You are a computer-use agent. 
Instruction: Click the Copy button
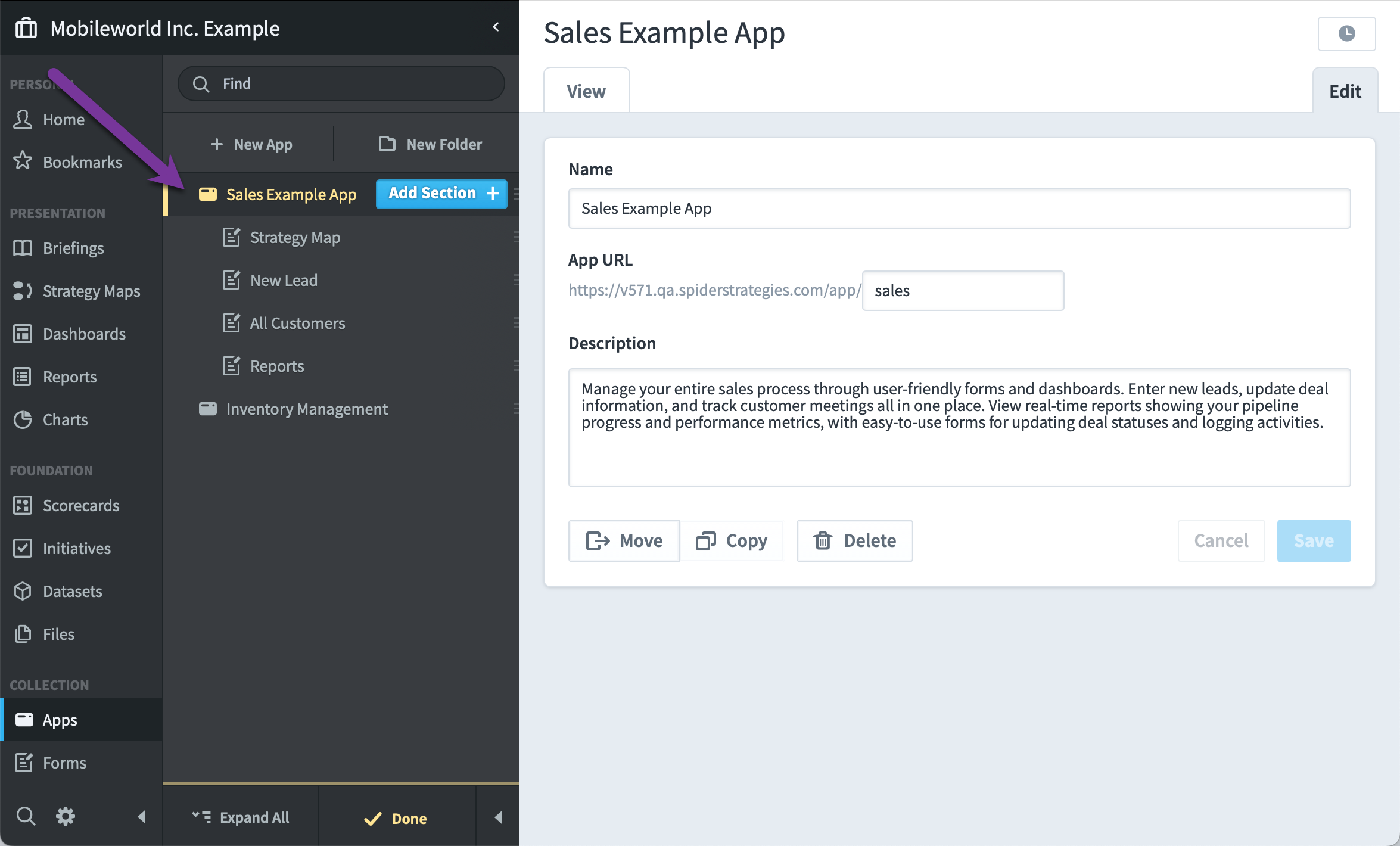click(732, 540)
